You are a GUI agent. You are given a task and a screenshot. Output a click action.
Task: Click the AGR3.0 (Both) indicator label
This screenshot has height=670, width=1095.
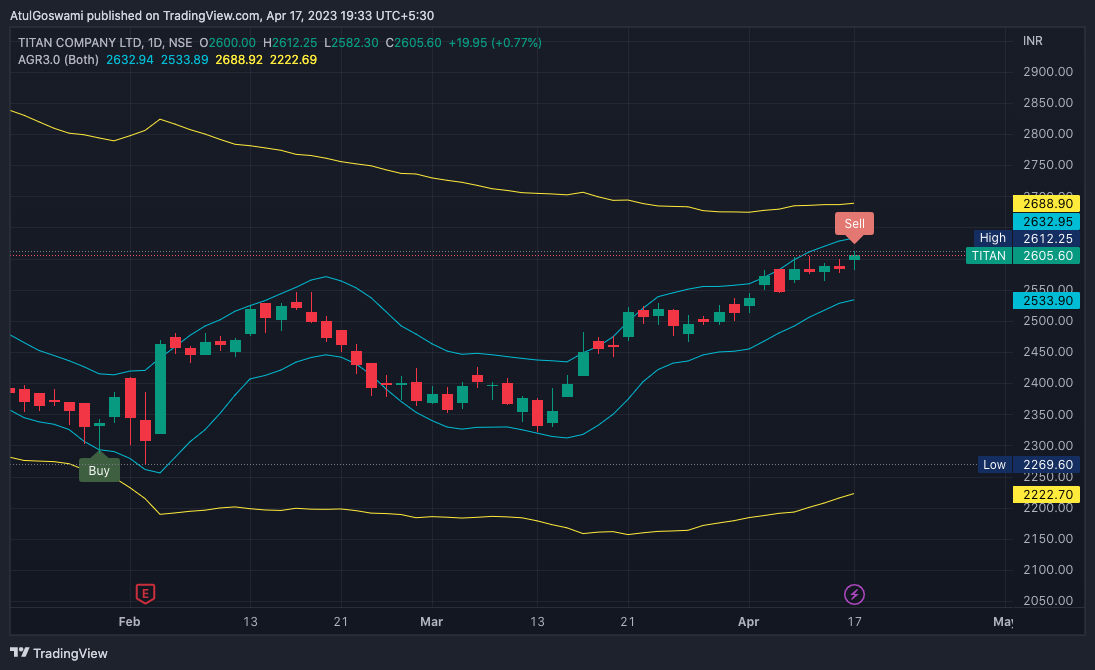58,59
